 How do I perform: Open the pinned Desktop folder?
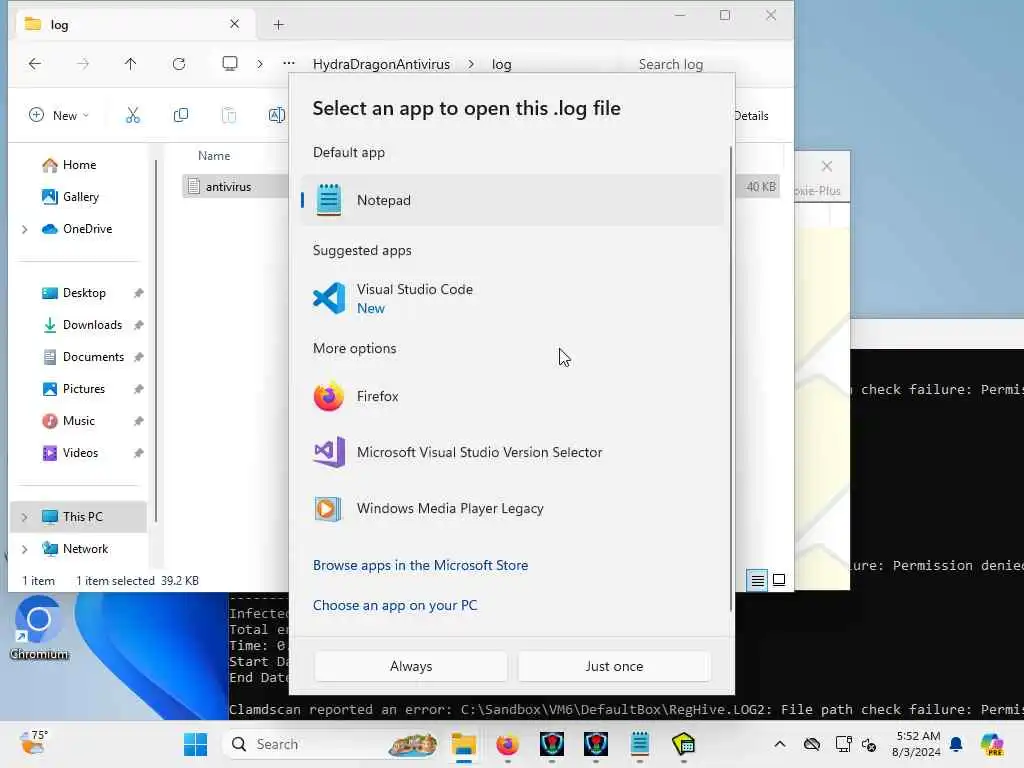(84, 293)
